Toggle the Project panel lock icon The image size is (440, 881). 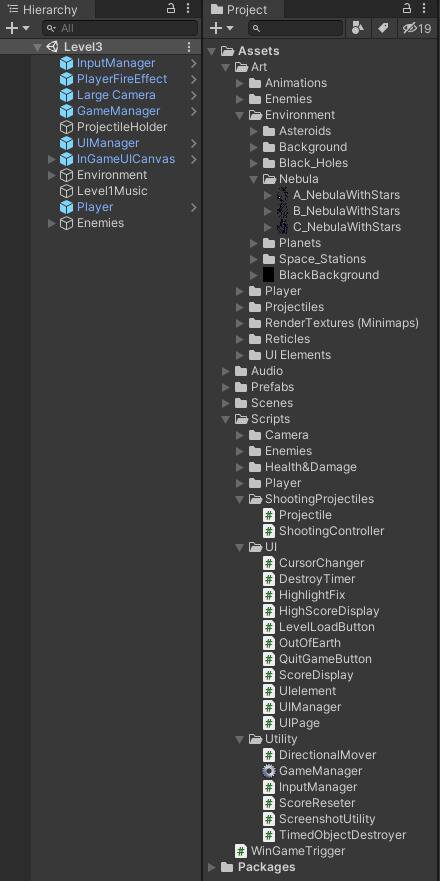coord(407,9)
